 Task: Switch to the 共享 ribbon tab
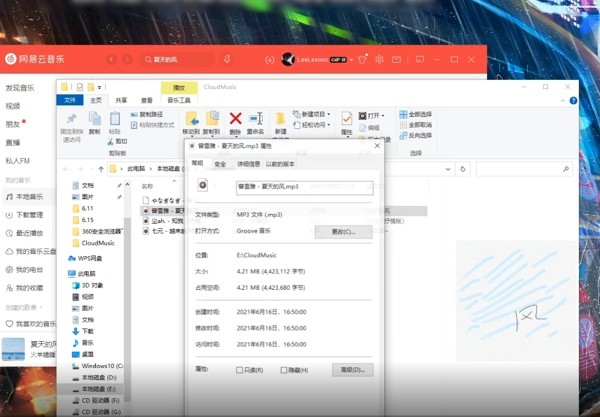[x=121, y=100]
